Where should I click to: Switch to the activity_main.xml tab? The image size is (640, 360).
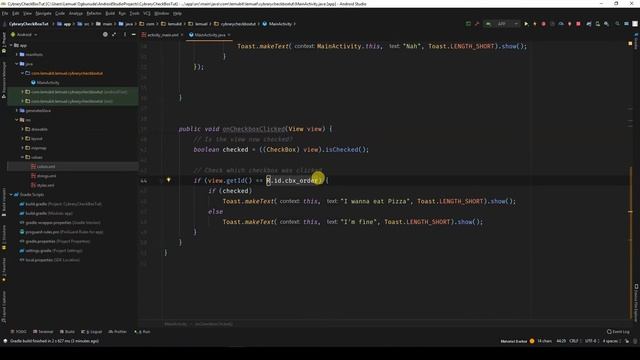tap(162, 35)
